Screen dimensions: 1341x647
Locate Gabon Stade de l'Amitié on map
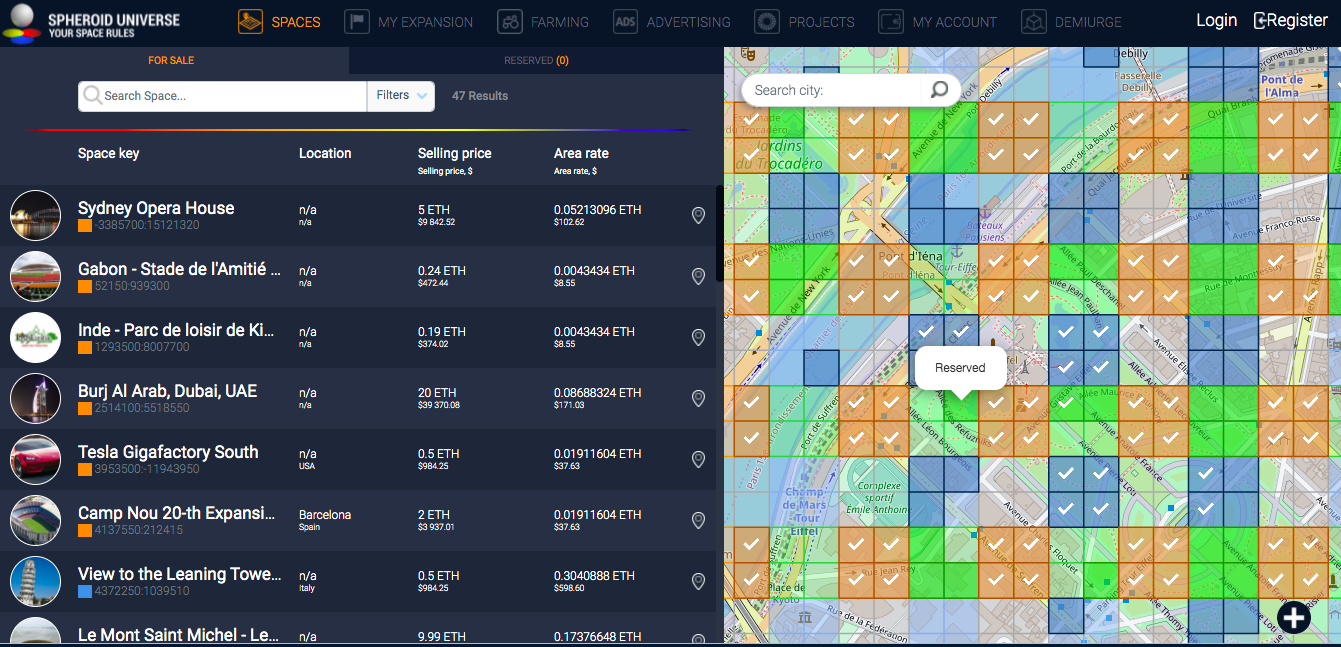[x=698, y=276]
